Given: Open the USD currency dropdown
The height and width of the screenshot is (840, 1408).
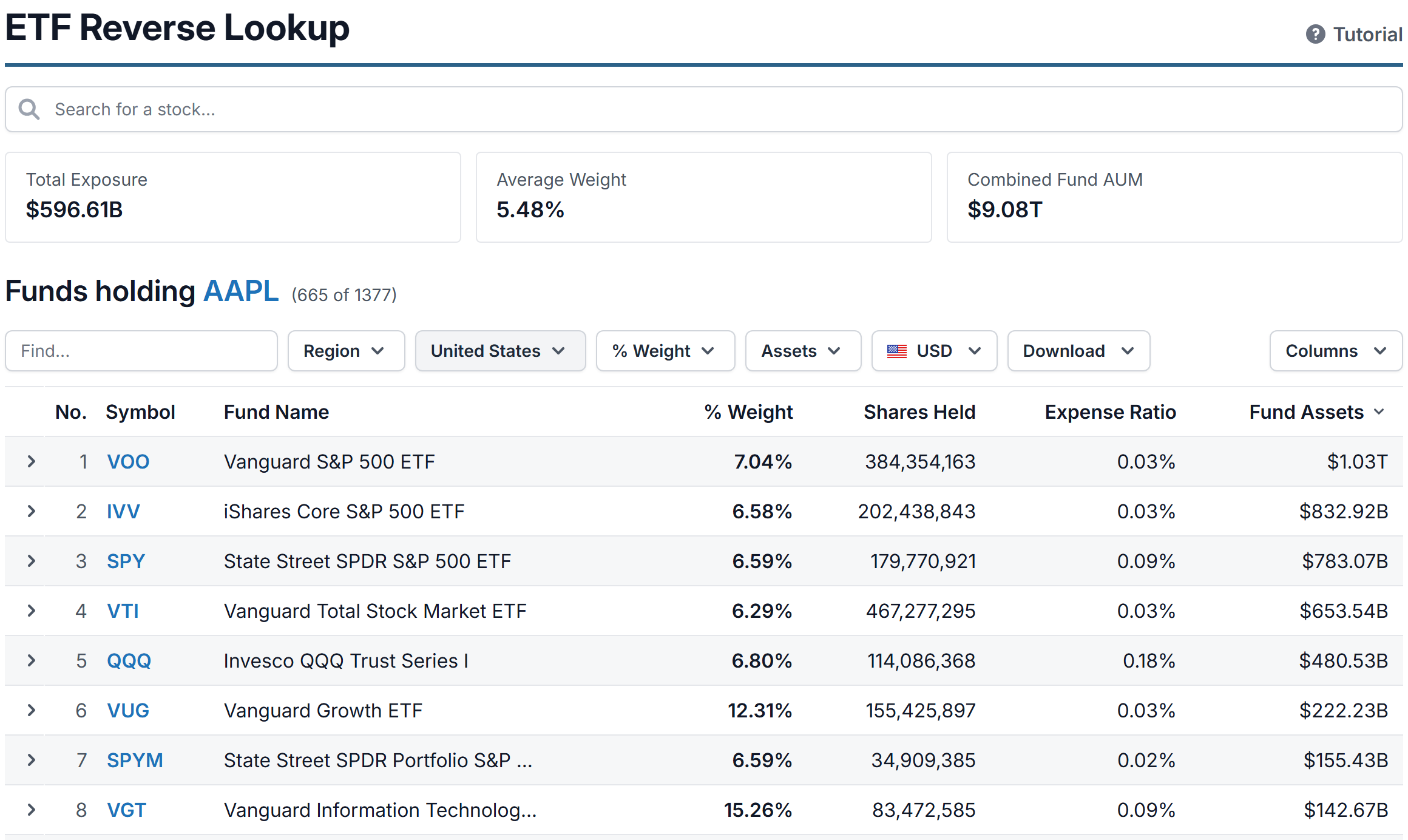Looking at the screenshot, I should [x=934, y=351].
